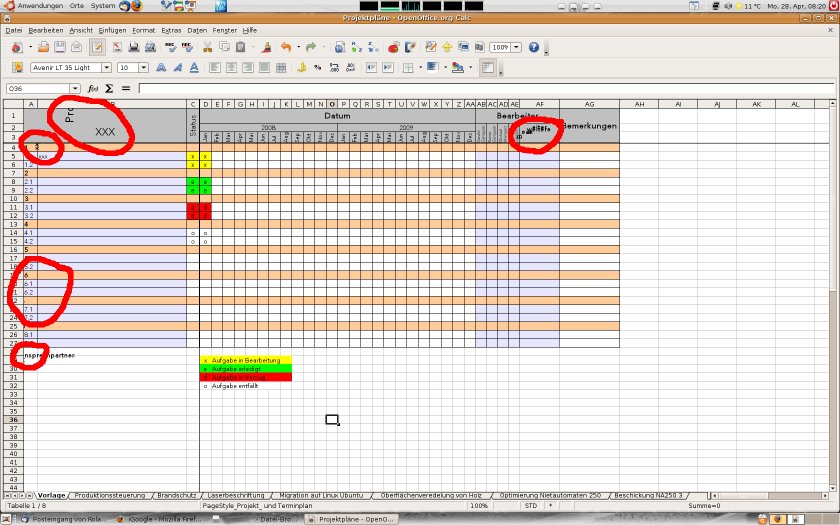Click the Cut scissors icon
This screenshot has width=840, height=525.
tap(207, 47)
